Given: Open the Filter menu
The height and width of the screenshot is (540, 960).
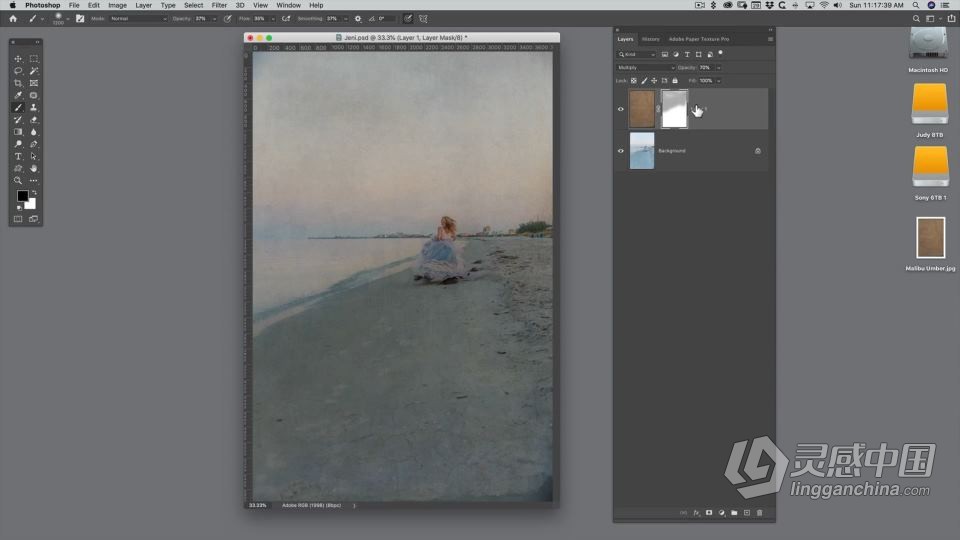Looking at the screenshot, I should point(219,5).
